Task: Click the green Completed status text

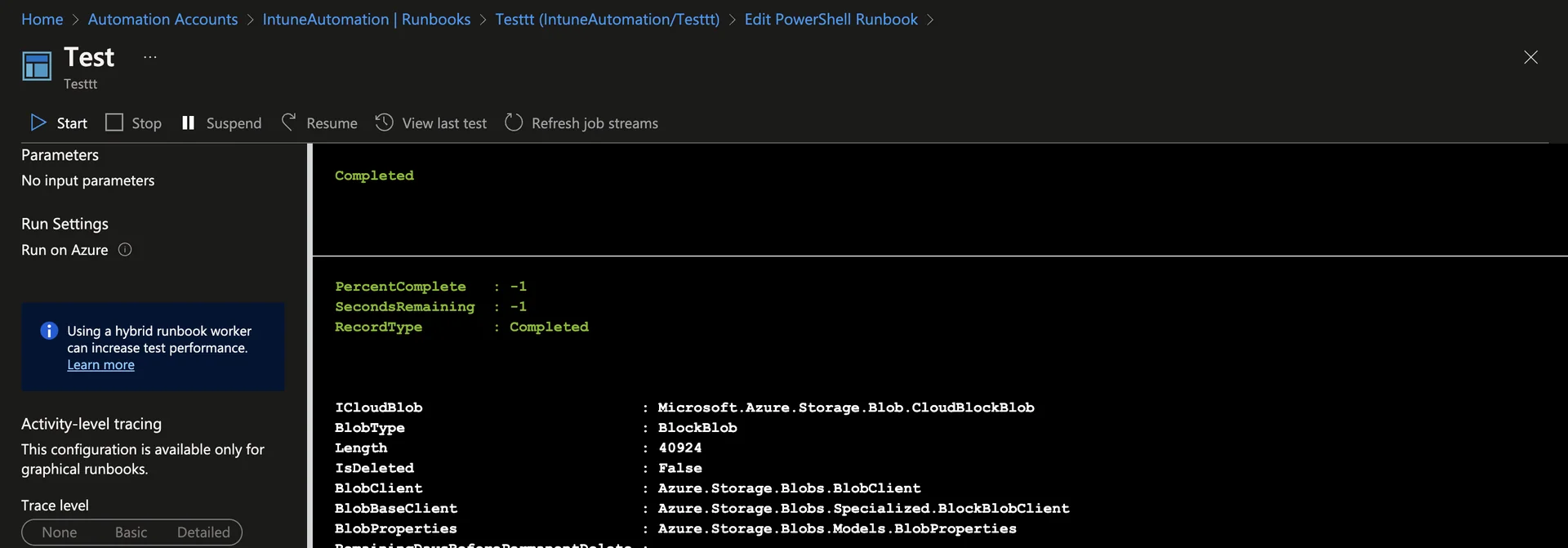Action: [374, 176]
